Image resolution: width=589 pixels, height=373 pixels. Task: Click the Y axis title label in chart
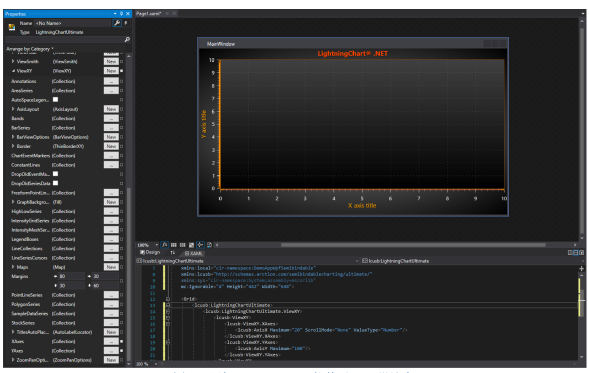204,124
